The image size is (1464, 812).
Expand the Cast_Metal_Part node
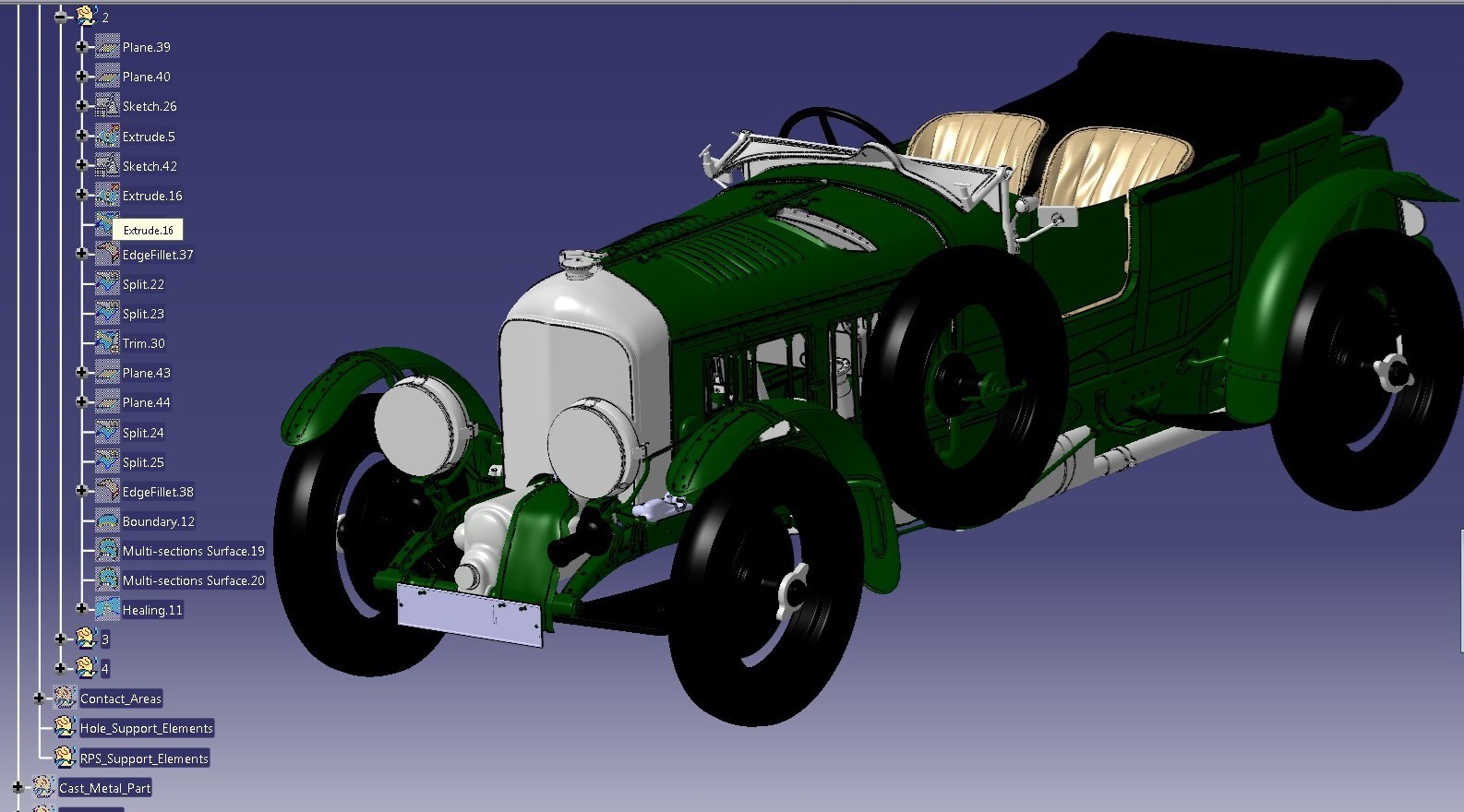(18, 787)
